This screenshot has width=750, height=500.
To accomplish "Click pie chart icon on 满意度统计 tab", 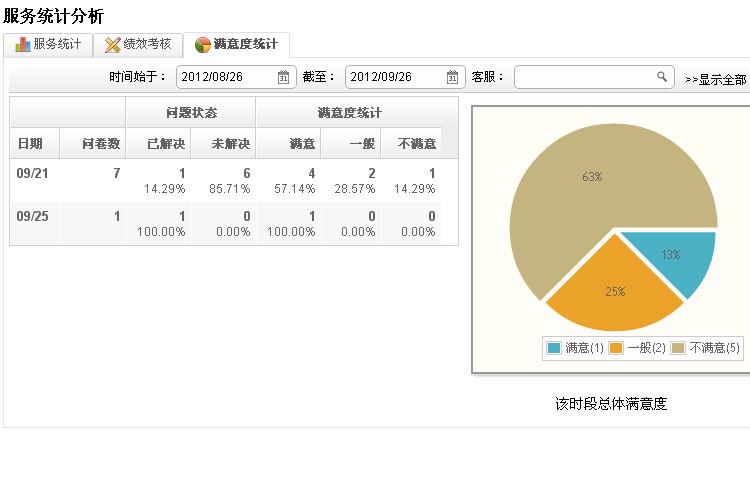I will (203, 44).
